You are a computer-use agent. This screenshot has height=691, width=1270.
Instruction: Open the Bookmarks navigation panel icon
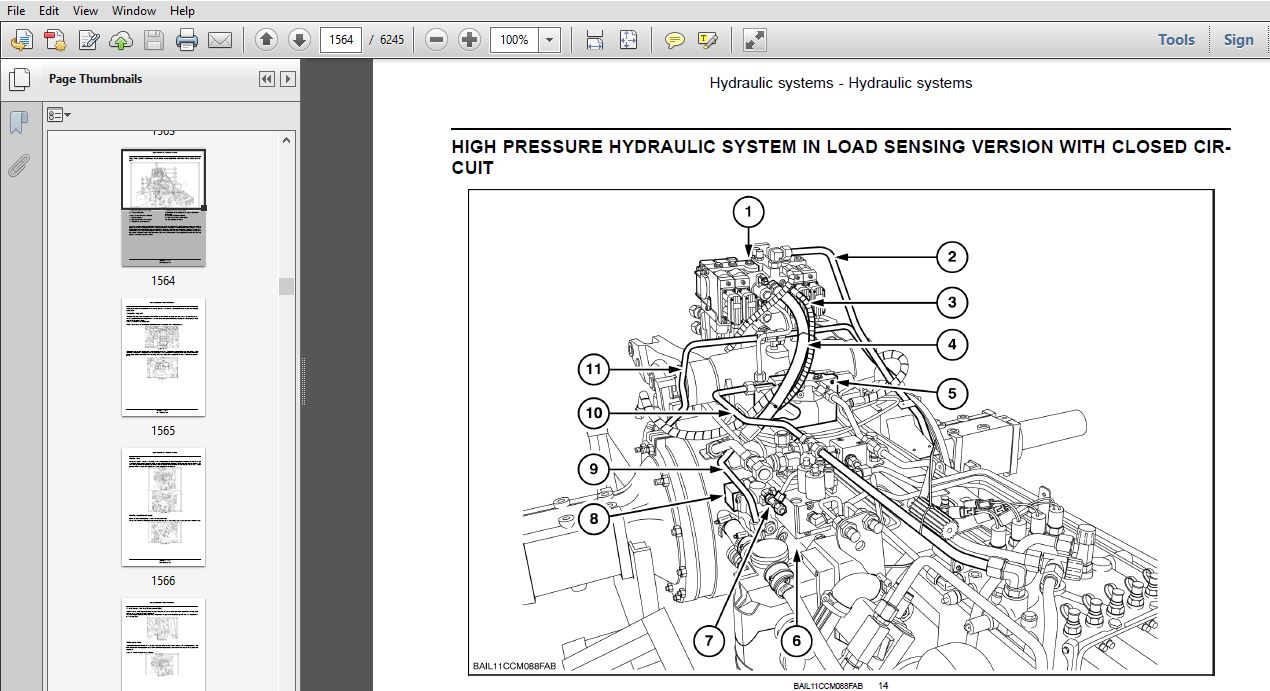tap(18, 123)
